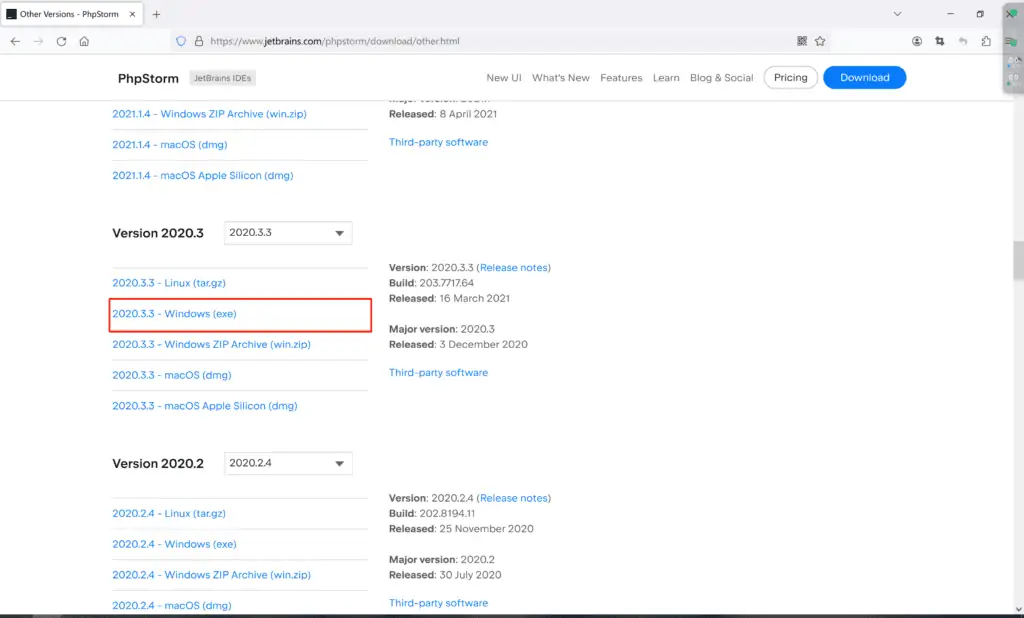Image resolution: width=1024 pixels, height=618 pixels.
Task: Click the blue Download button
Action: pyautogui.click(x=864, y=78)
